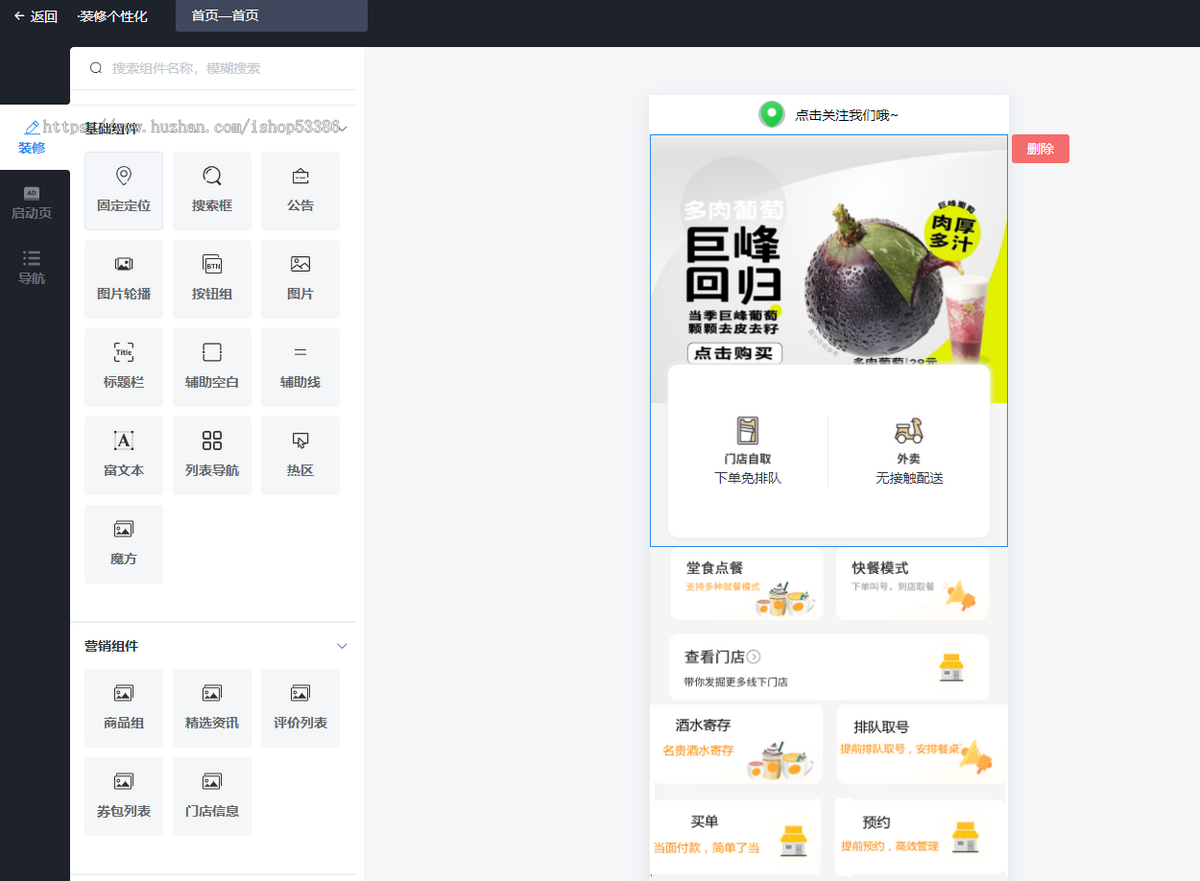Add the 图片 image component
Screen dimensions: 1200x881
pos(300,279)
